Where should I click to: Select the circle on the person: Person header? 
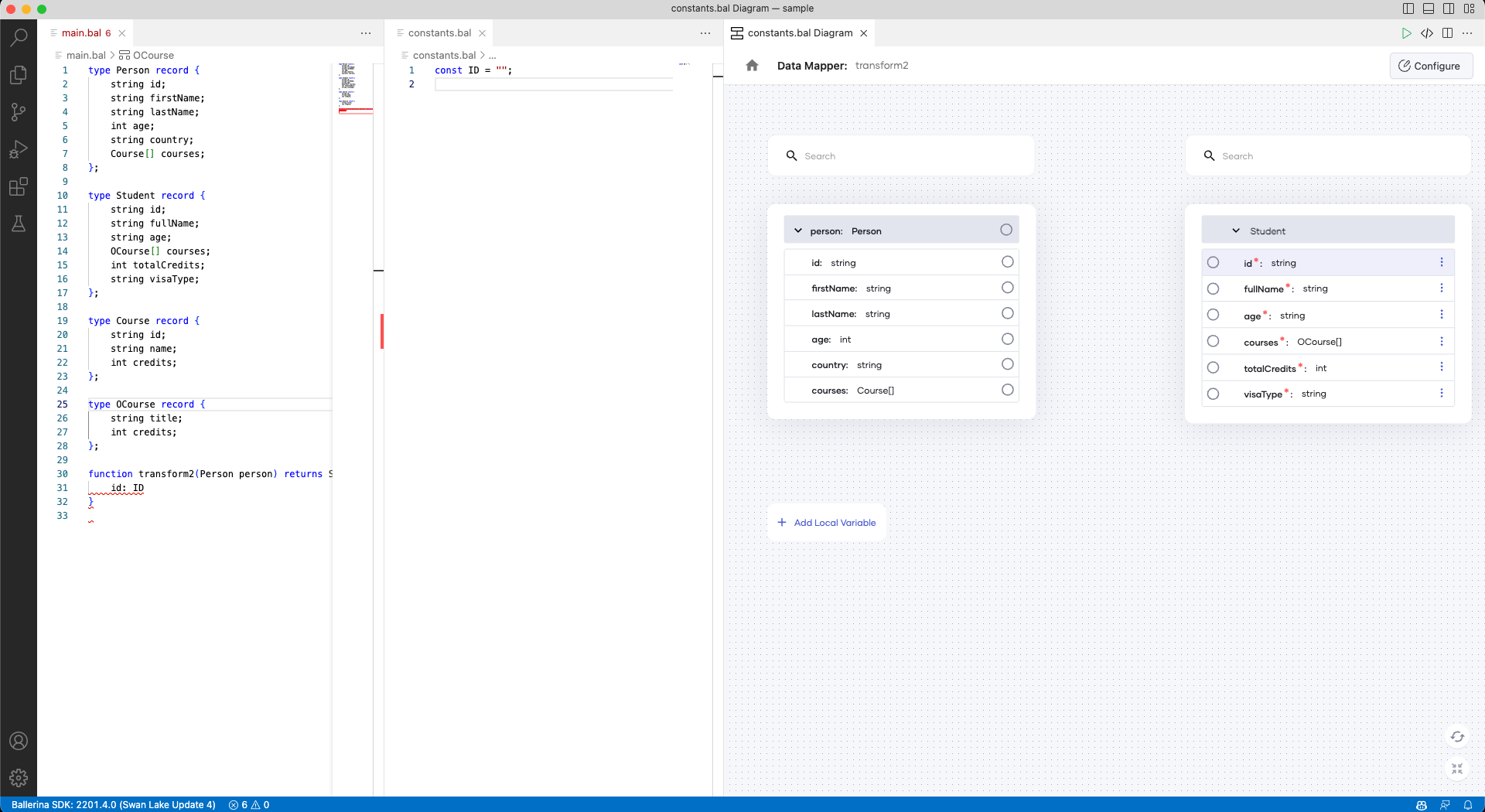[1006, 230]
